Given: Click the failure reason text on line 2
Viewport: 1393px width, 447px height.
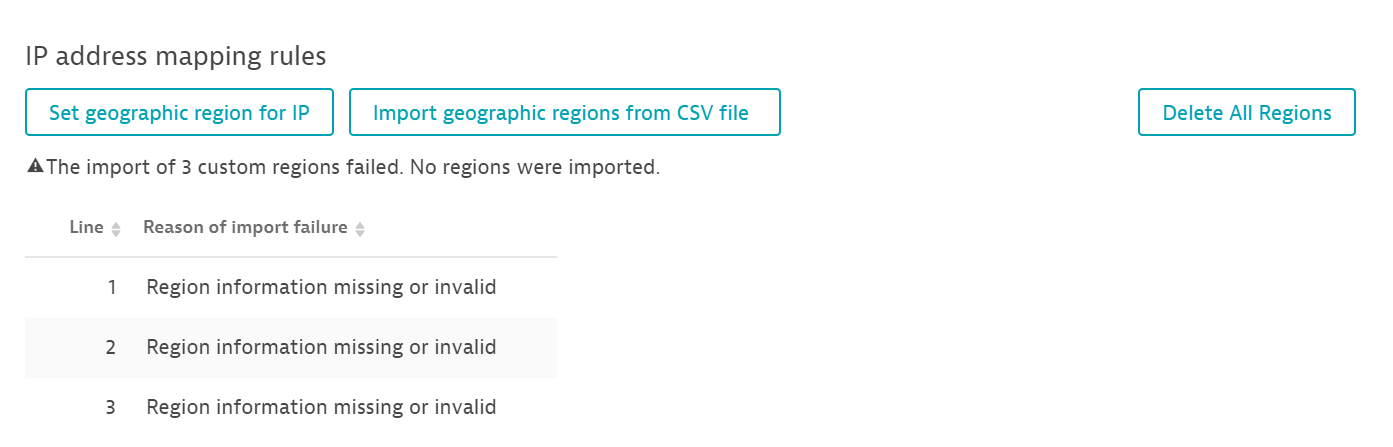Looking at the screenshot, I should [x=321, y=348].
